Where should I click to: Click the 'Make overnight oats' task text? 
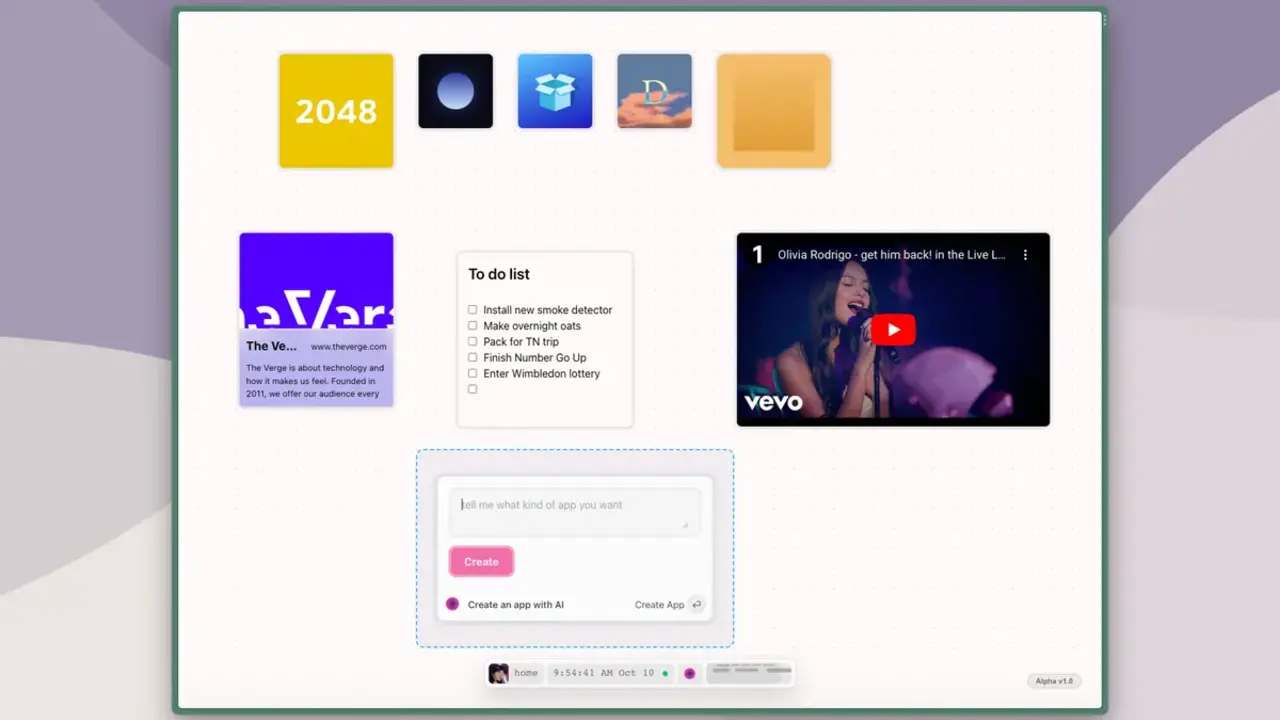pyautogui.click(x=532, y=326)
